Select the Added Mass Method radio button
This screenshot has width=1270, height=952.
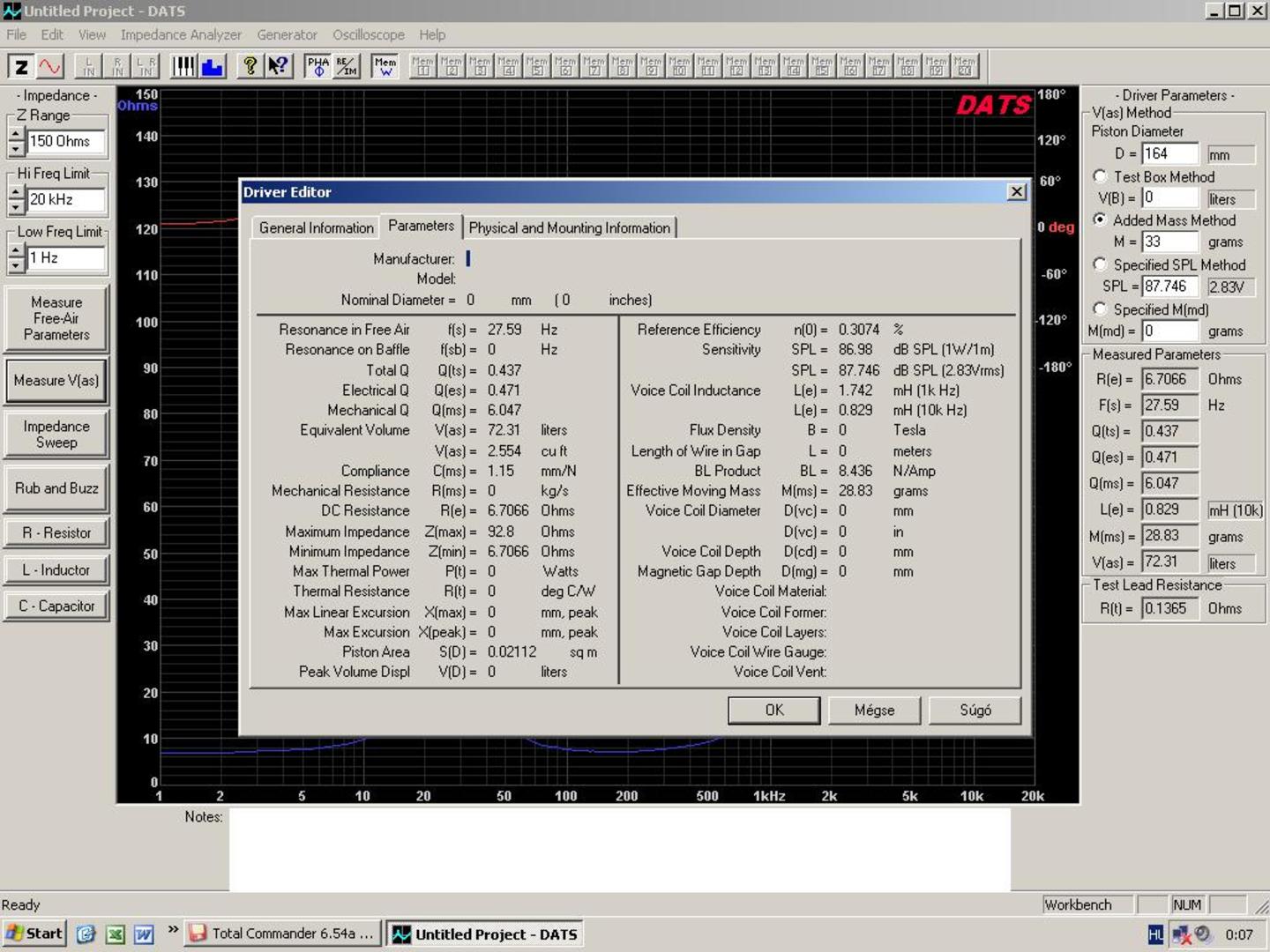(1100, 219)
